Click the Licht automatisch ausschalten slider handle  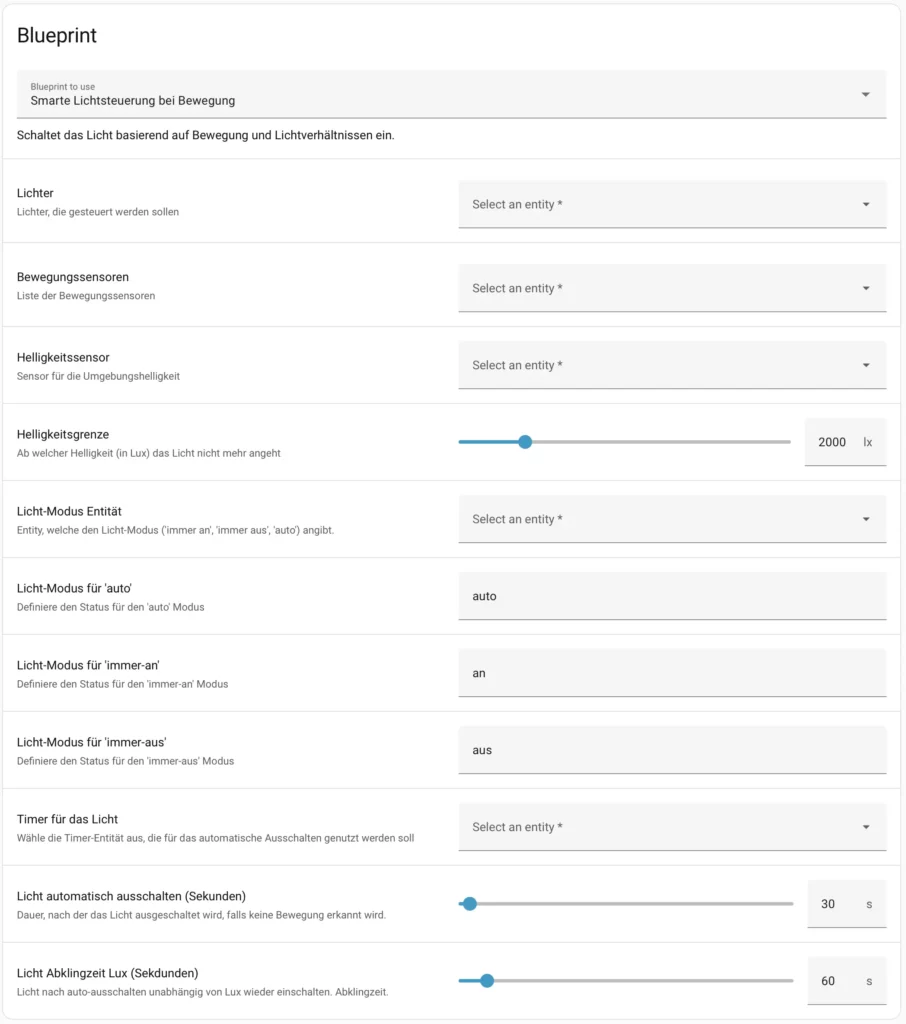(x=470, y=904)
